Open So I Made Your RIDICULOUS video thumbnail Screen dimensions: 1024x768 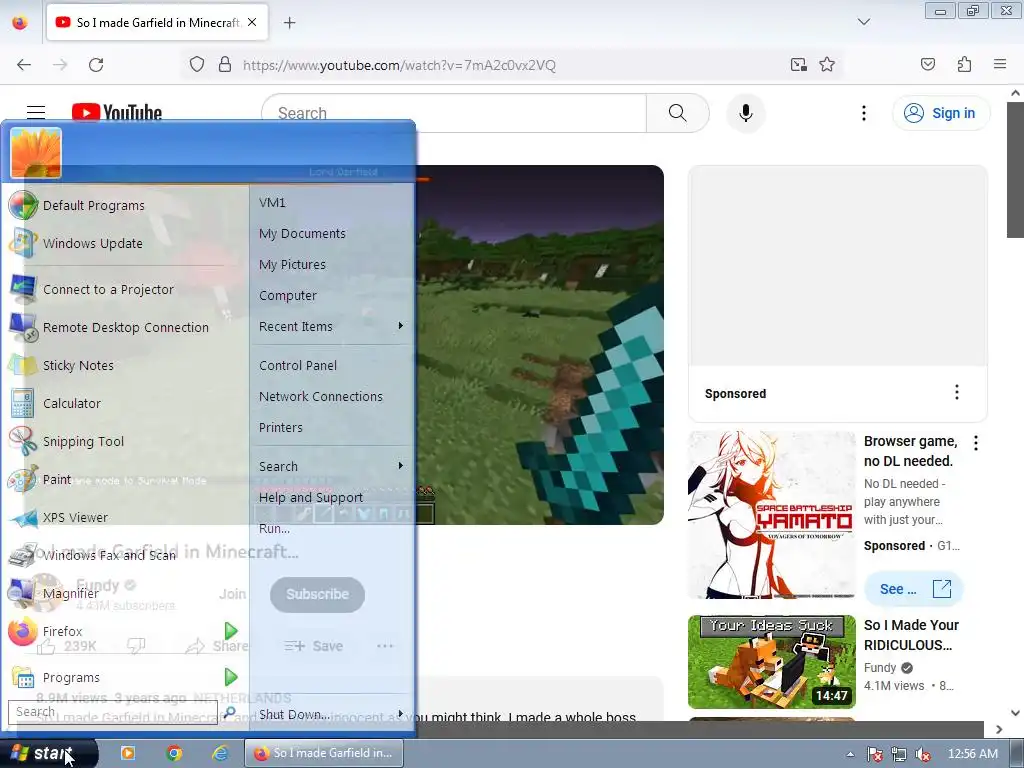point(771,662)
